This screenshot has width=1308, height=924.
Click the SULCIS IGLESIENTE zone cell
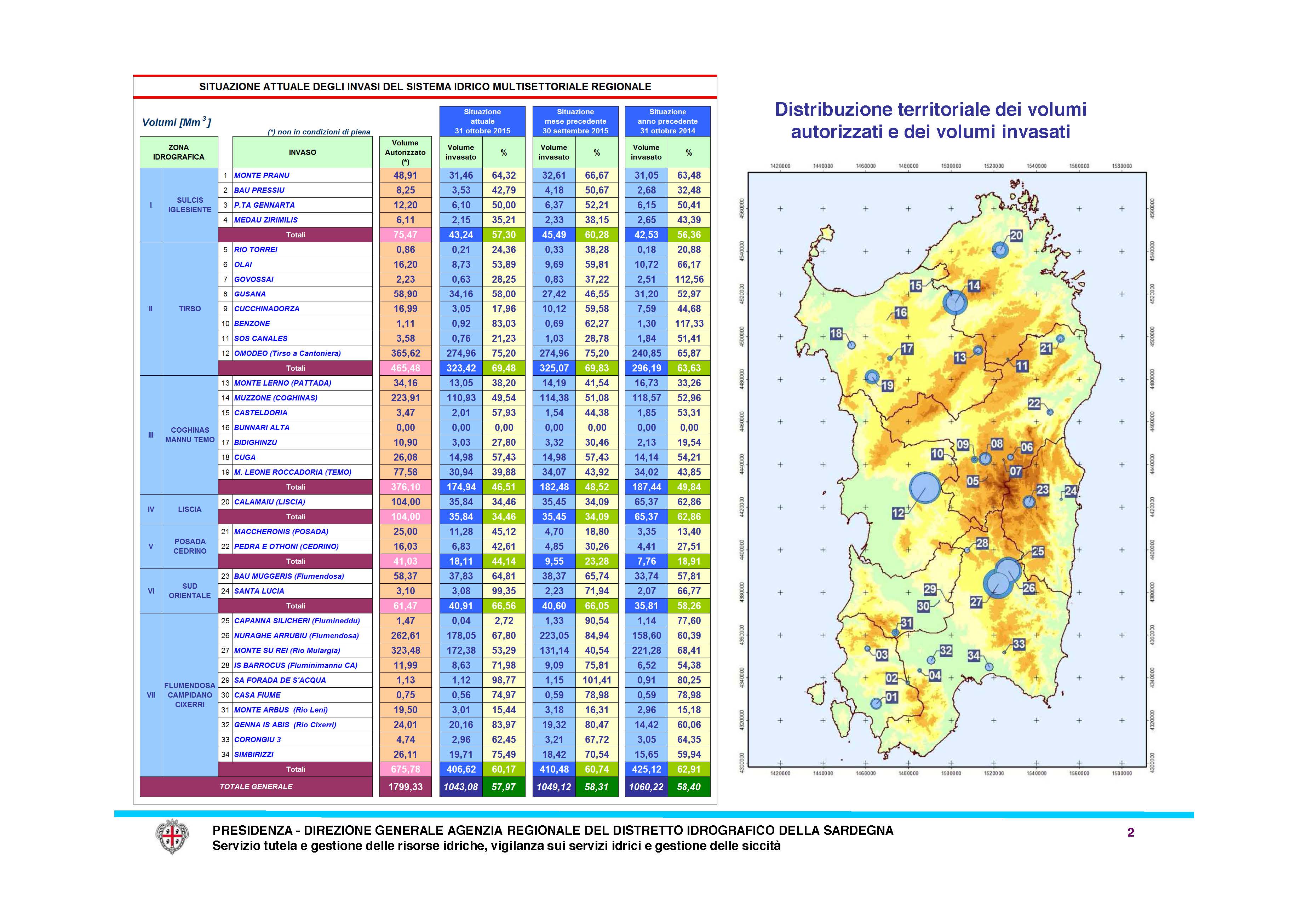coord(190,205)
